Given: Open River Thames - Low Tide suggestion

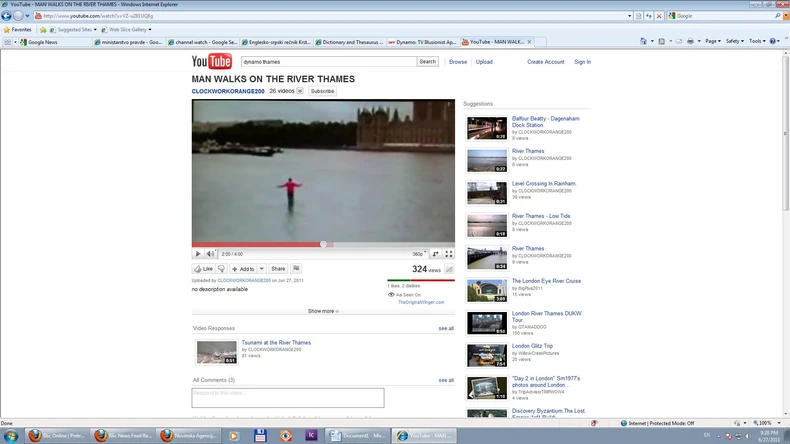Looking at the screenshot, I should point(542,216).
